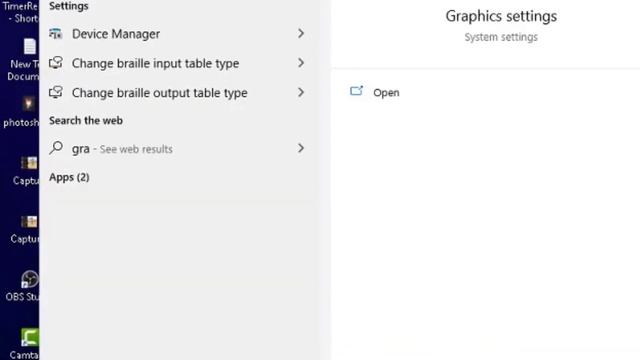Select the New Text Document desktop icon

30,47
